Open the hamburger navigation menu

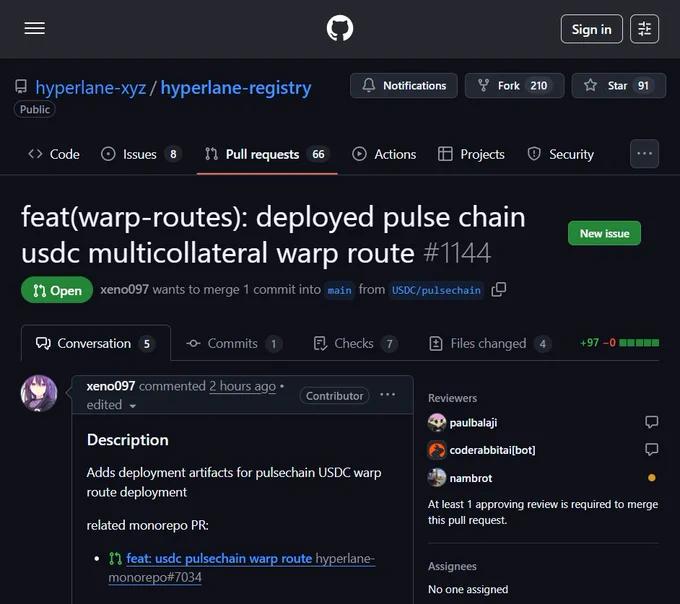point(35,29)
